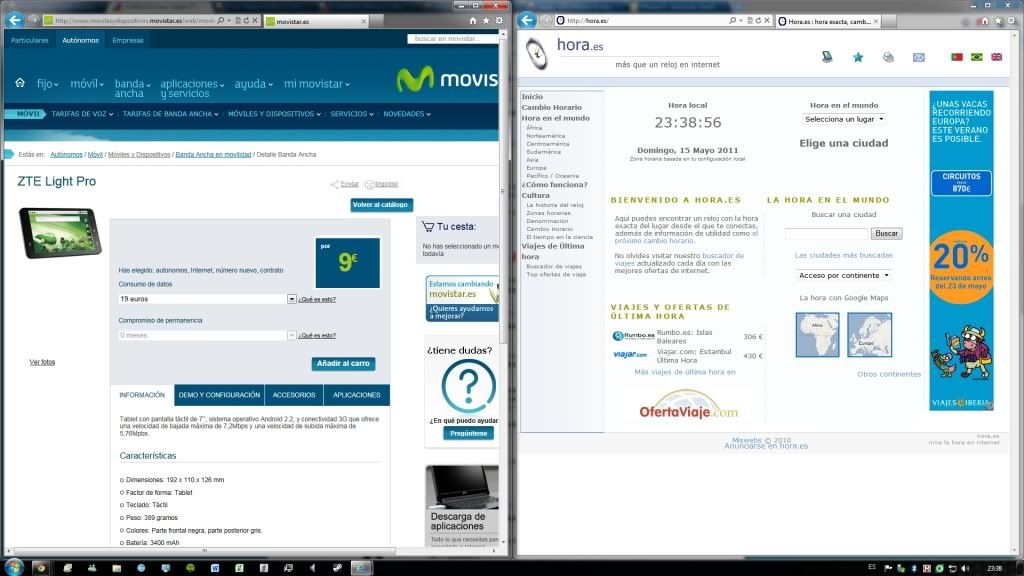Open the Selecciona un lugar dropdown
The width and height of the screenshot is (1024, 576).
coord(844,119)
